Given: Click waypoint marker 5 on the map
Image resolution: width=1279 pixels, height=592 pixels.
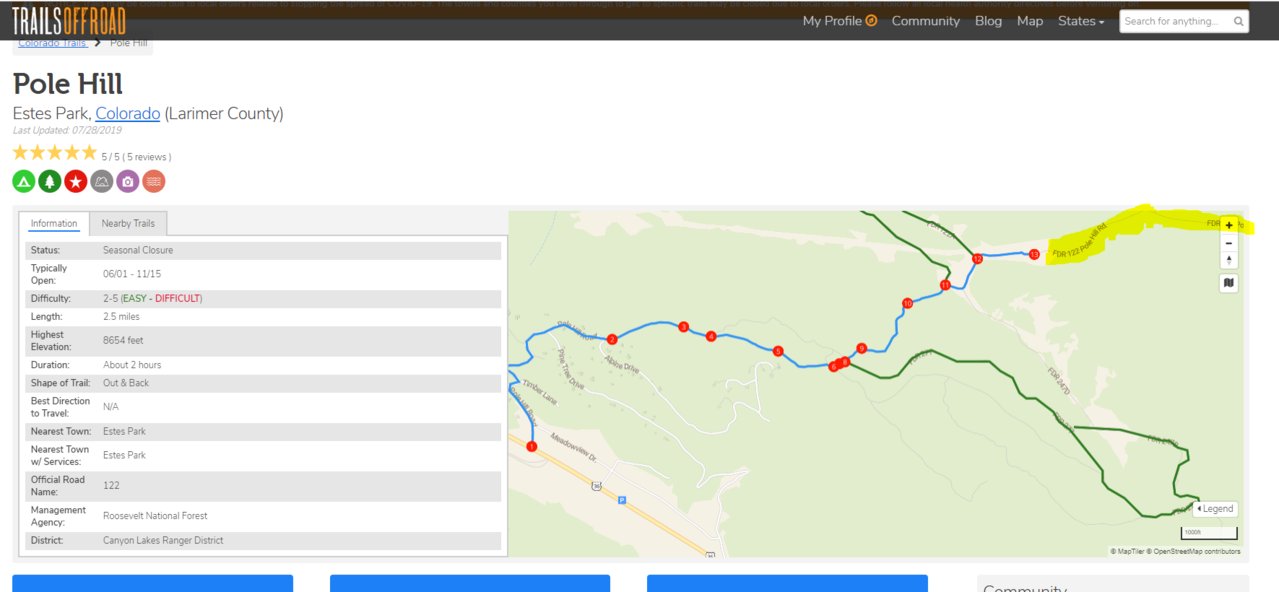Looking at the screenshot, I should tap(778, 351).
